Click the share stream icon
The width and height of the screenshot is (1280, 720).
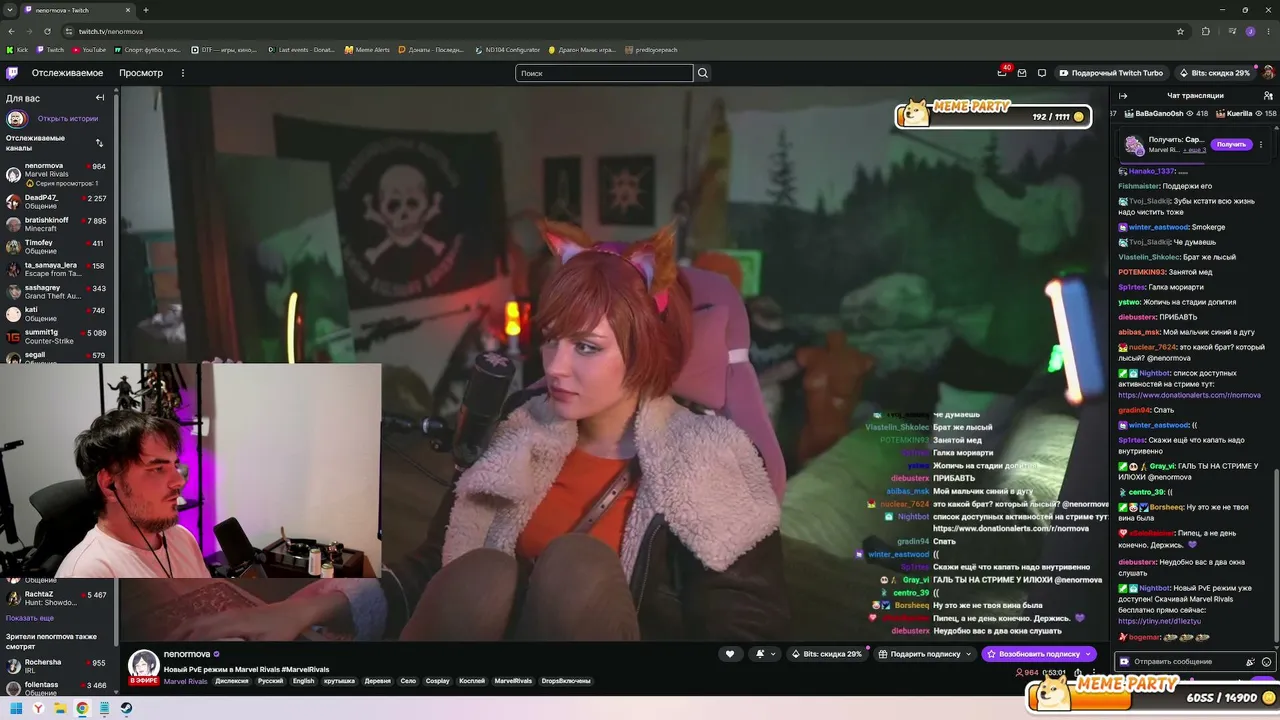click(1078, 672)
